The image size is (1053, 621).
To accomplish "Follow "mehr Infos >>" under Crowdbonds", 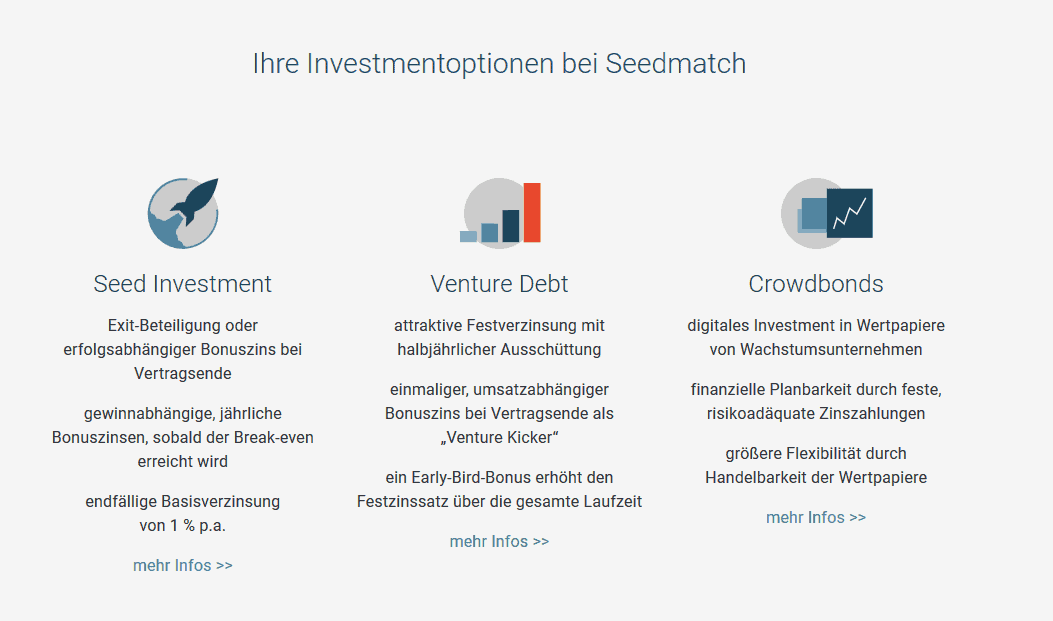I will (x=816, y=518).
